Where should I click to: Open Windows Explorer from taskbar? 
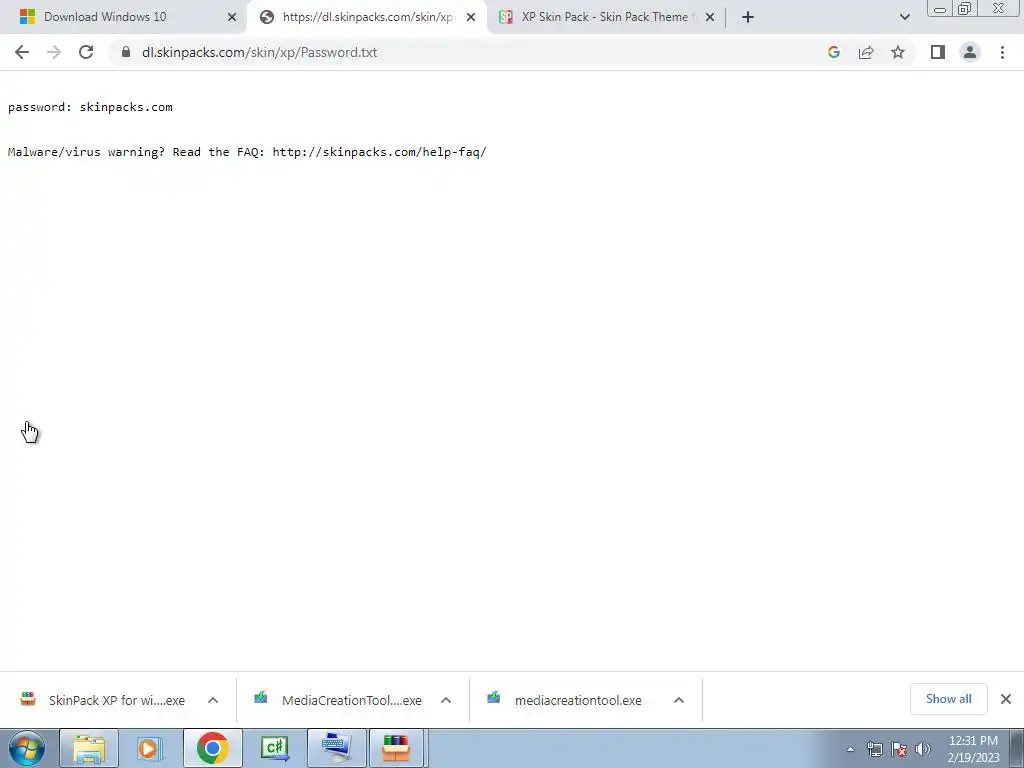[89, 748]
